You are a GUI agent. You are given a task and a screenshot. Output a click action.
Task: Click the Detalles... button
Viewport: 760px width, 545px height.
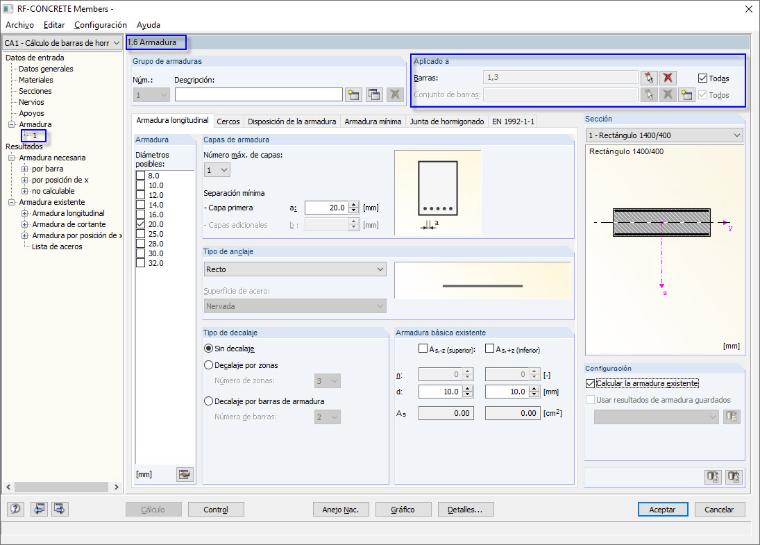465,510
